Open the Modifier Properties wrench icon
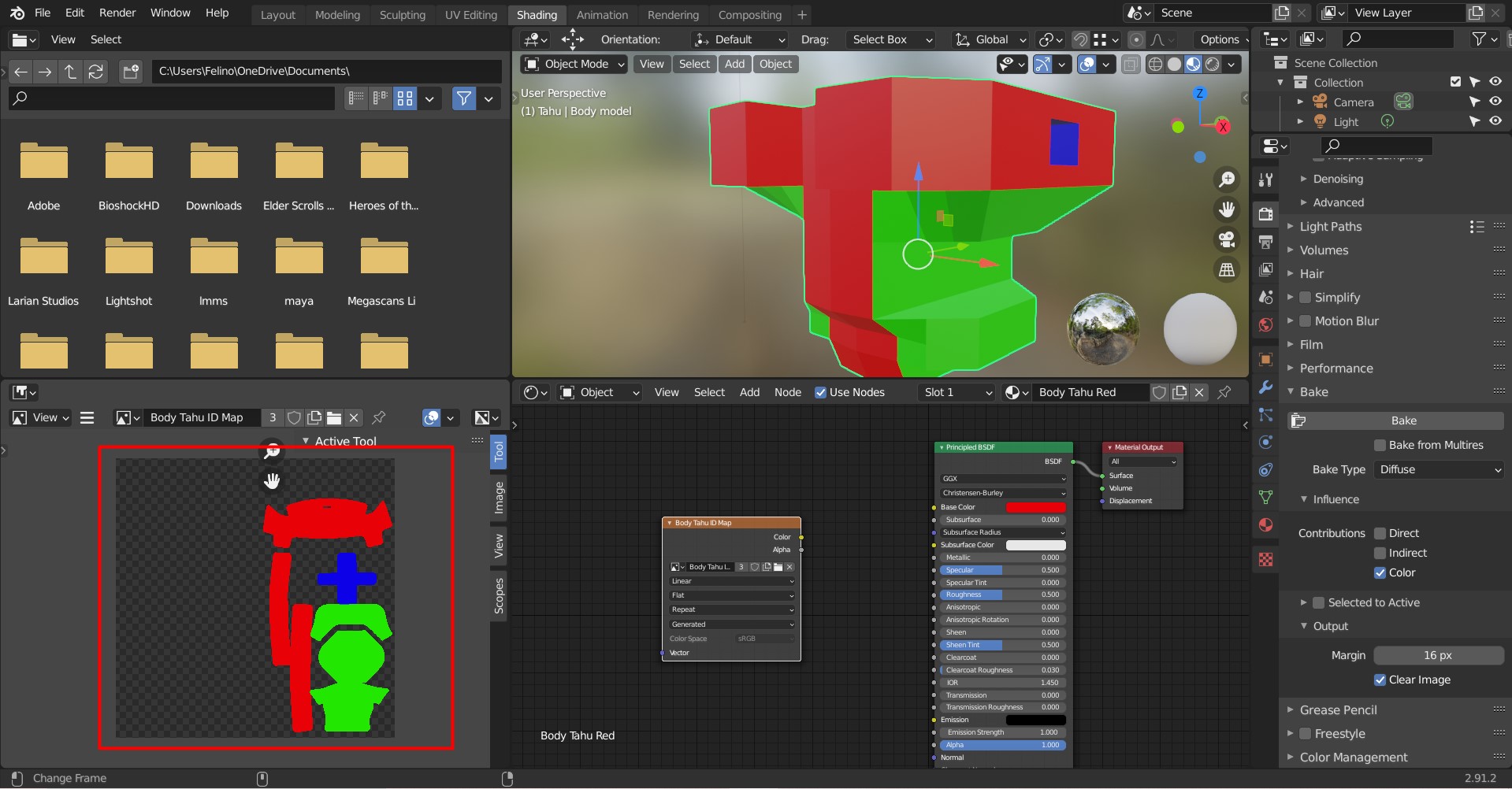This screenshot has height=789, width=1512. coord(1265,387)
